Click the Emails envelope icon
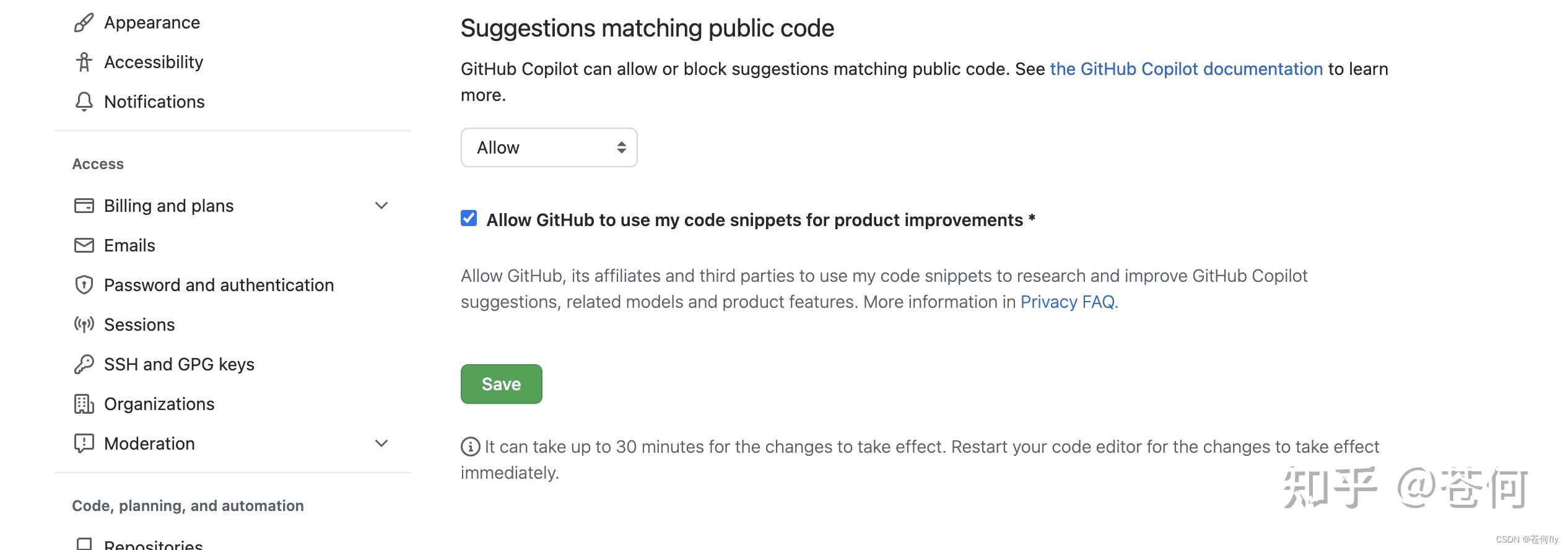The image size is (1568, 550). pyautogui.click(x=84, y=245)
